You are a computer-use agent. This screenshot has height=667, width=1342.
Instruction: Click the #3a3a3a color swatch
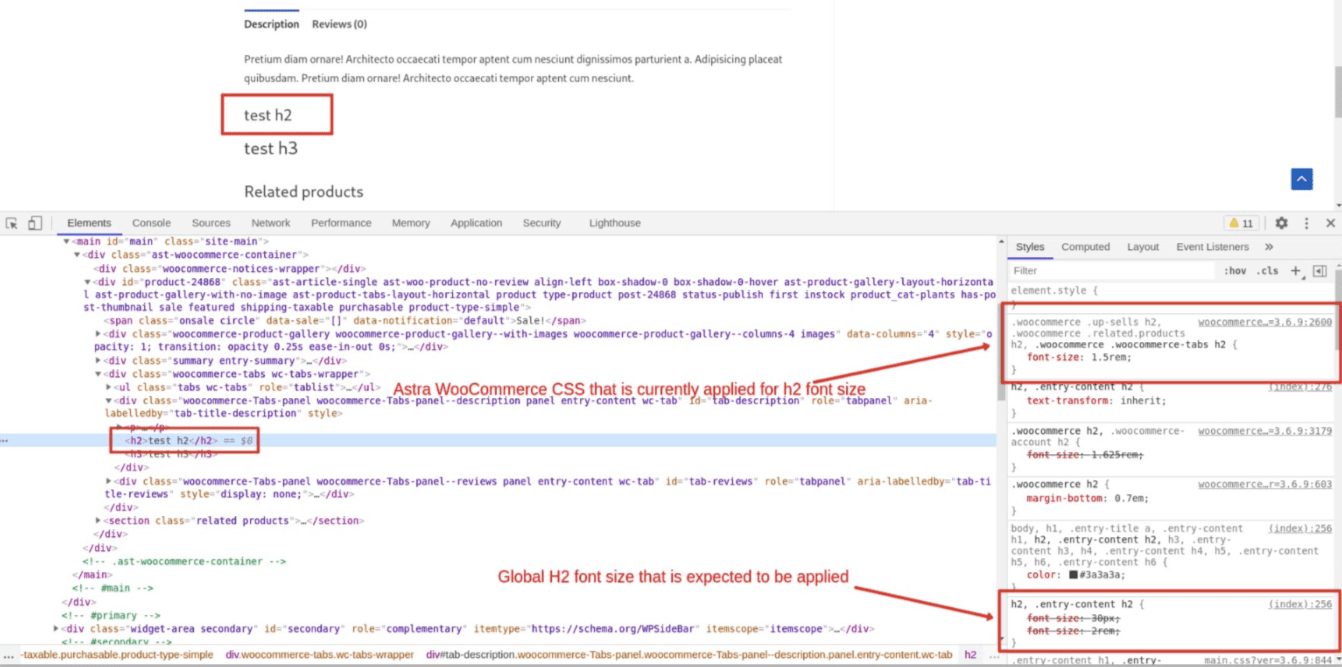(1074, 575)
